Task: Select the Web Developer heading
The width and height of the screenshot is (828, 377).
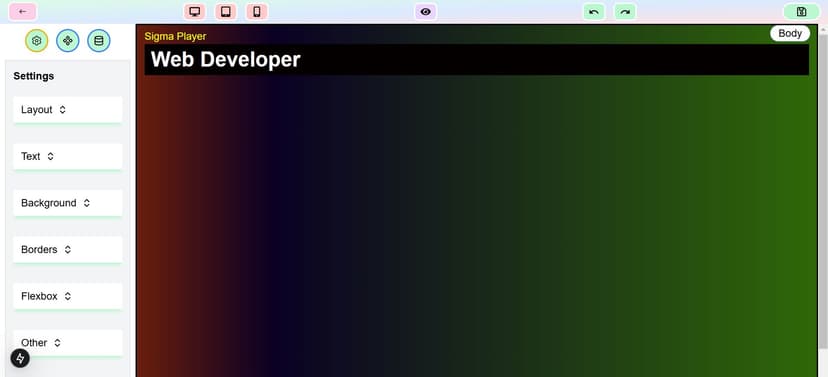Action: [476, 60]
